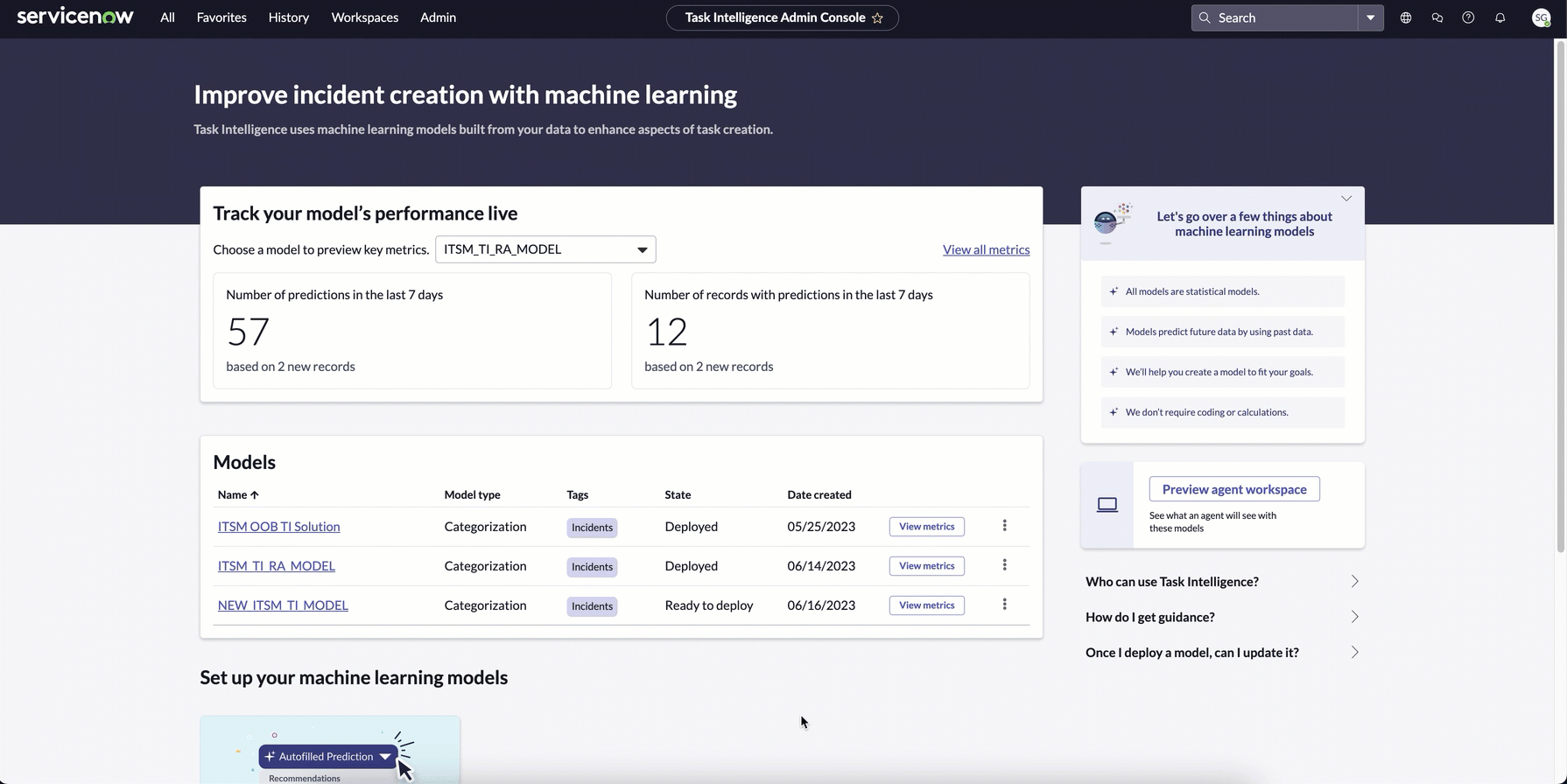Click the 05/25/2023 date cell
Screen dimensions: 1567x784
coord(821,527)
